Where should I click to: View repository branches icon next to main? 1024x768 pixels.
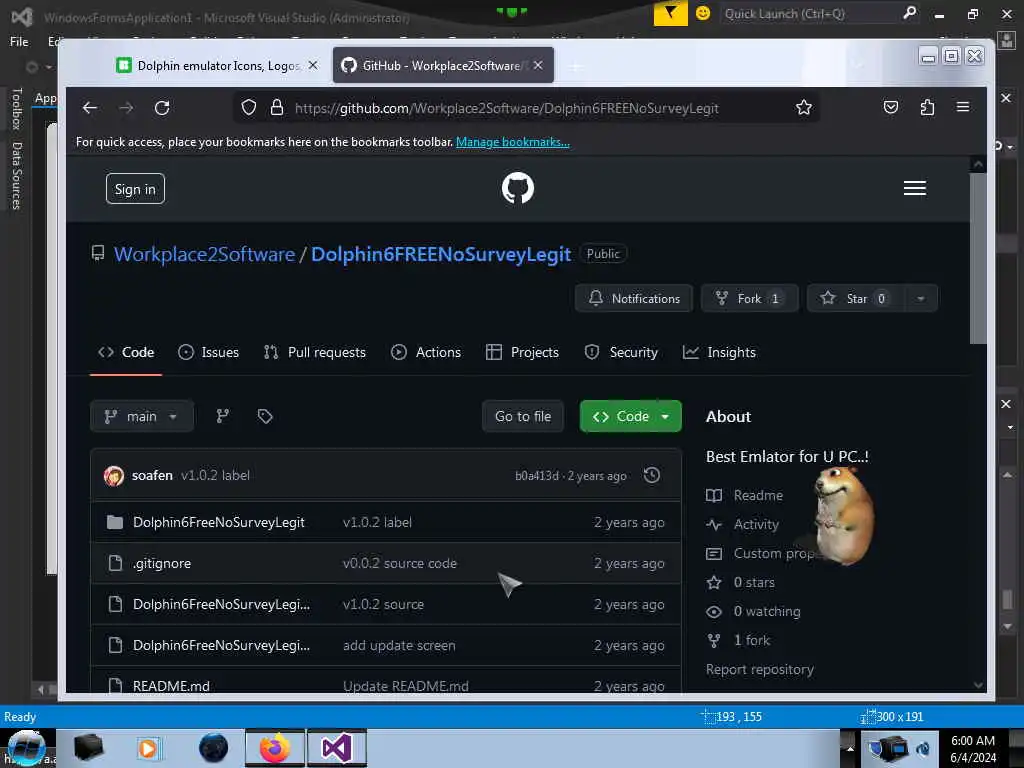(223, 416)
